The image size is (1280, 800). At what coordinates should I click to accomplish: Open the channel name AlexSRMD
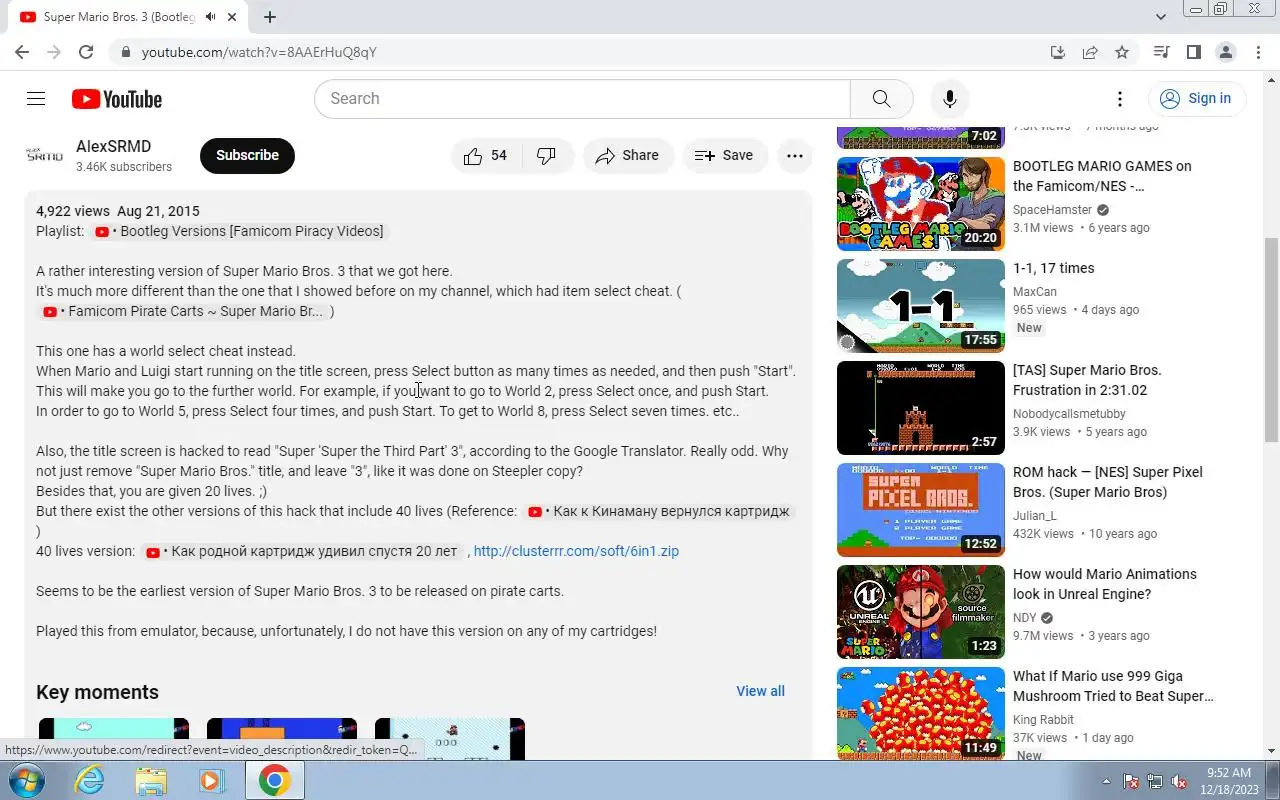click(113, 146)
